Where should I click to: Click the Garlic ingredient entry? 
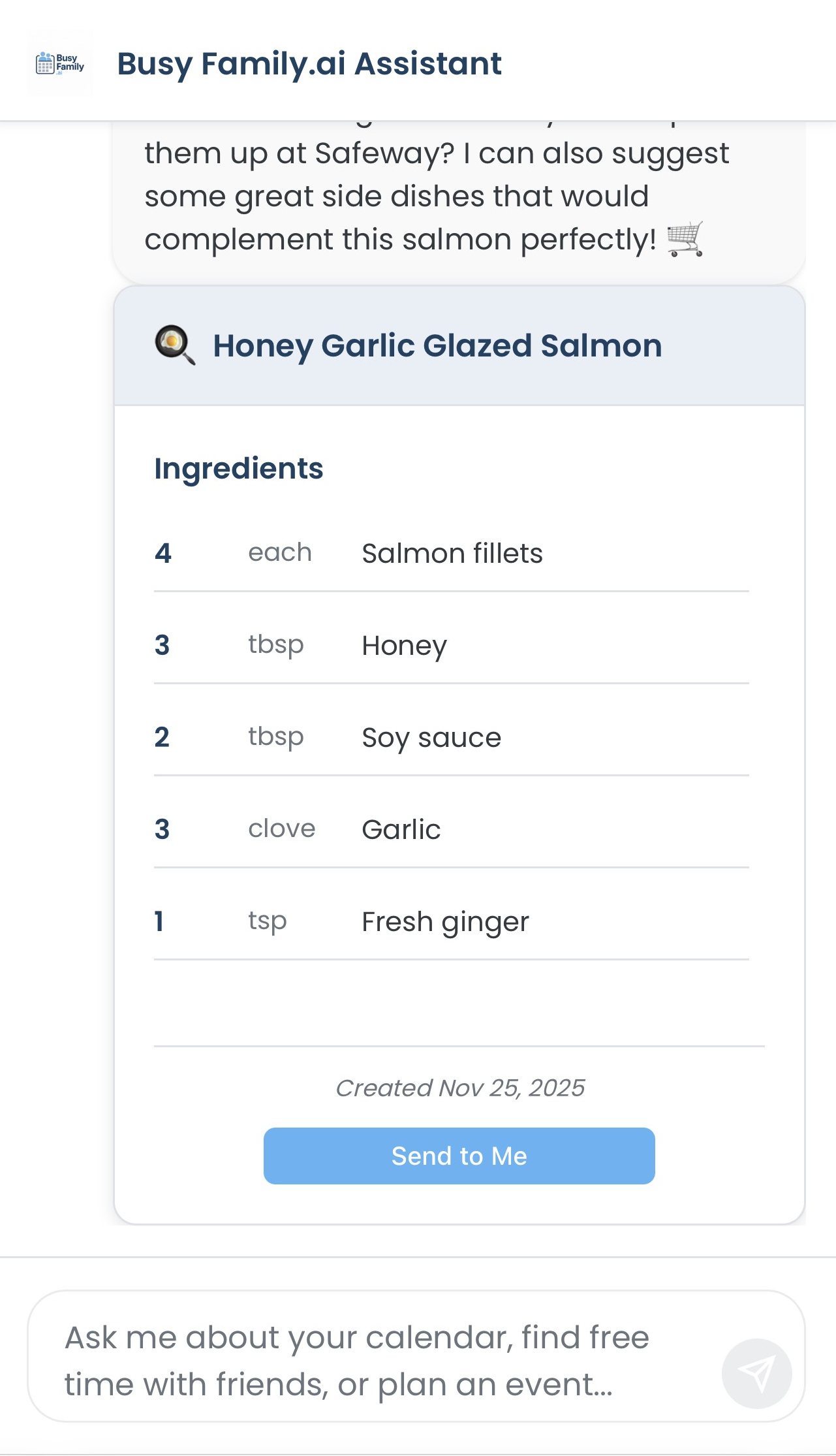pyautogui.click(x=401, y=829)
